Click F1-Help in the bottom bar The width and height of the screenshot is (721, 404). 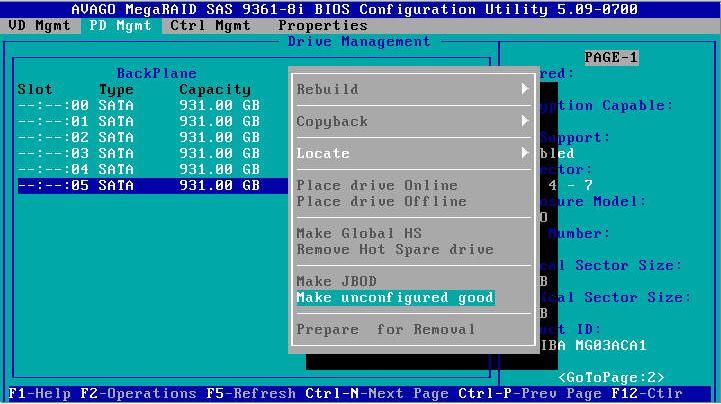[x=39, y=394]
